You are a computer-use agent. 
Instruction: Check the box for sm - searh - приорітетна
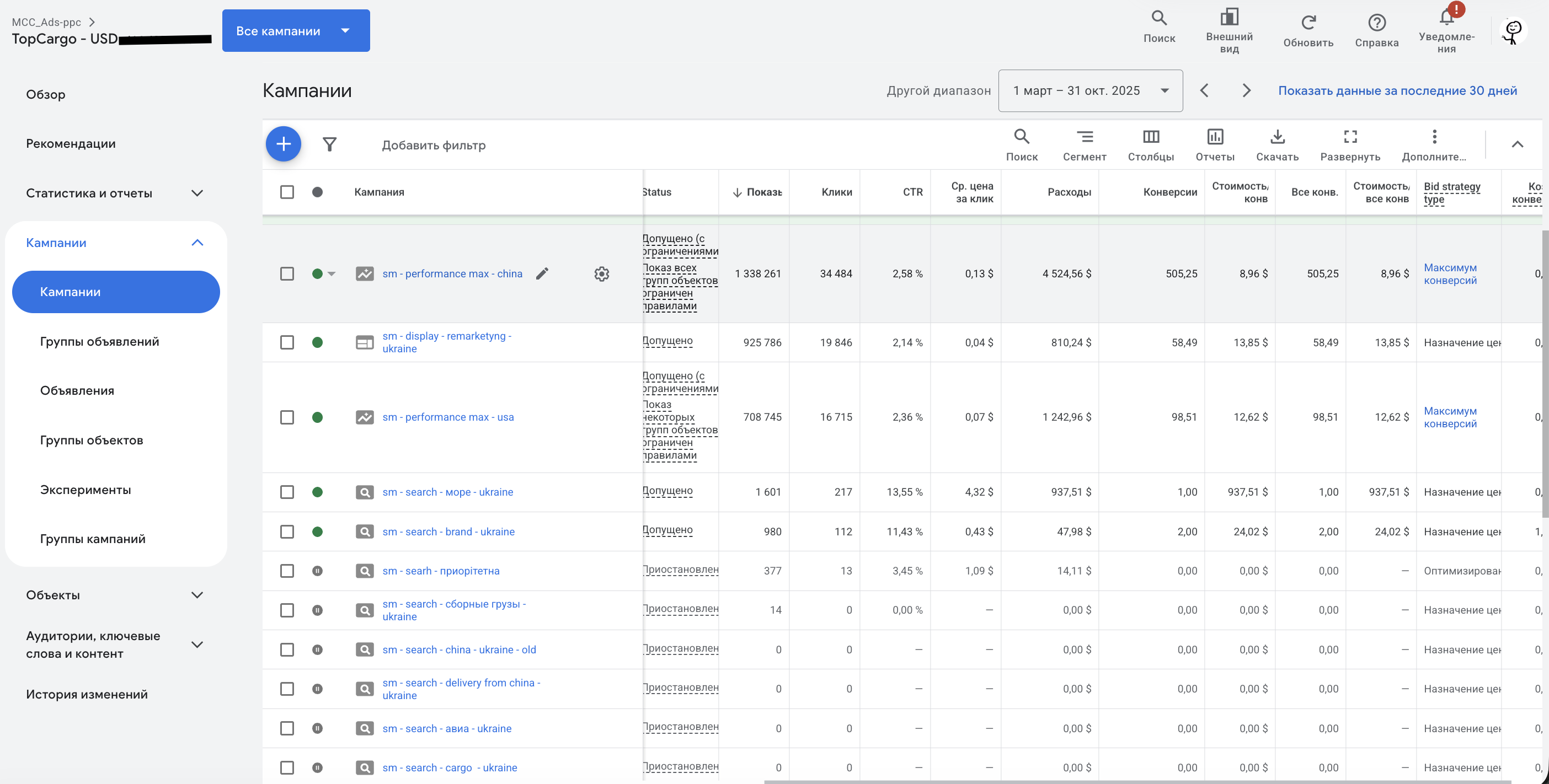pyautogui.click(x=287, y=571)
